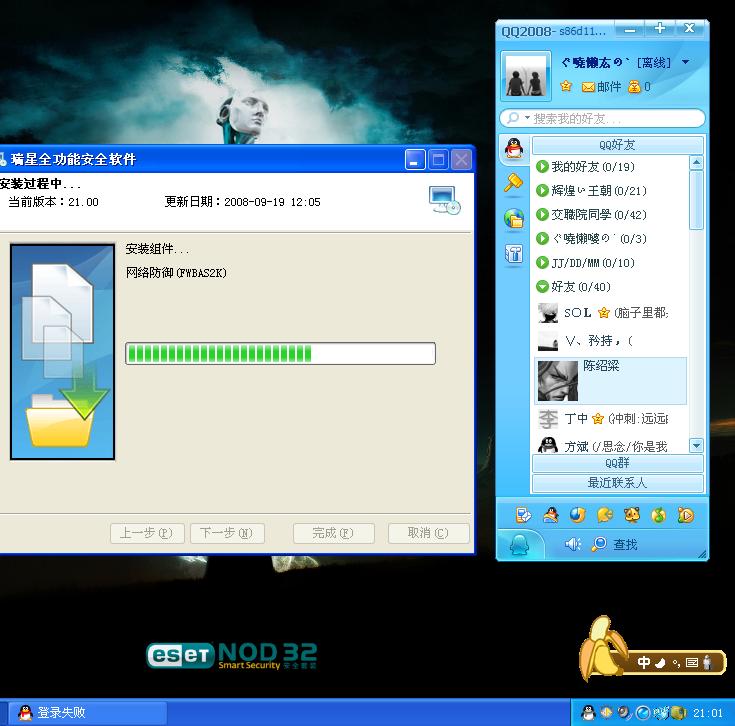Screen dimensions: 735x726
Task: Open the online status dropdown arrow beside 离线
Action: (685, 62)
